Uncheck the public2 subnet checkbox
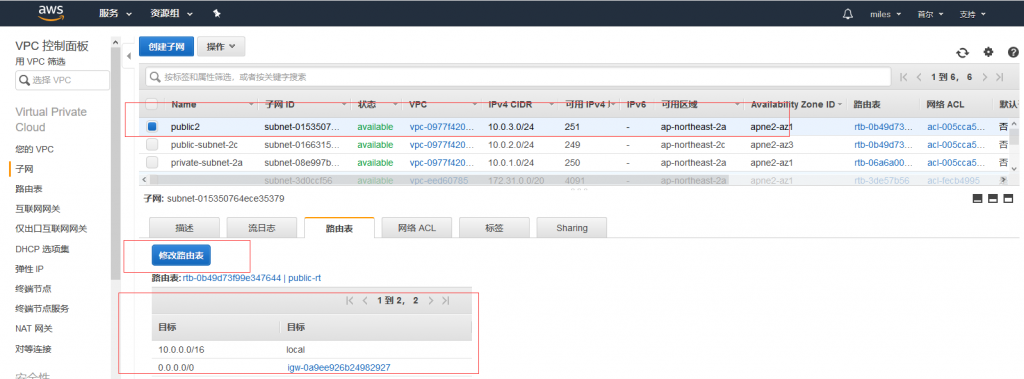The image size is (1024, 379). [152, 126]
